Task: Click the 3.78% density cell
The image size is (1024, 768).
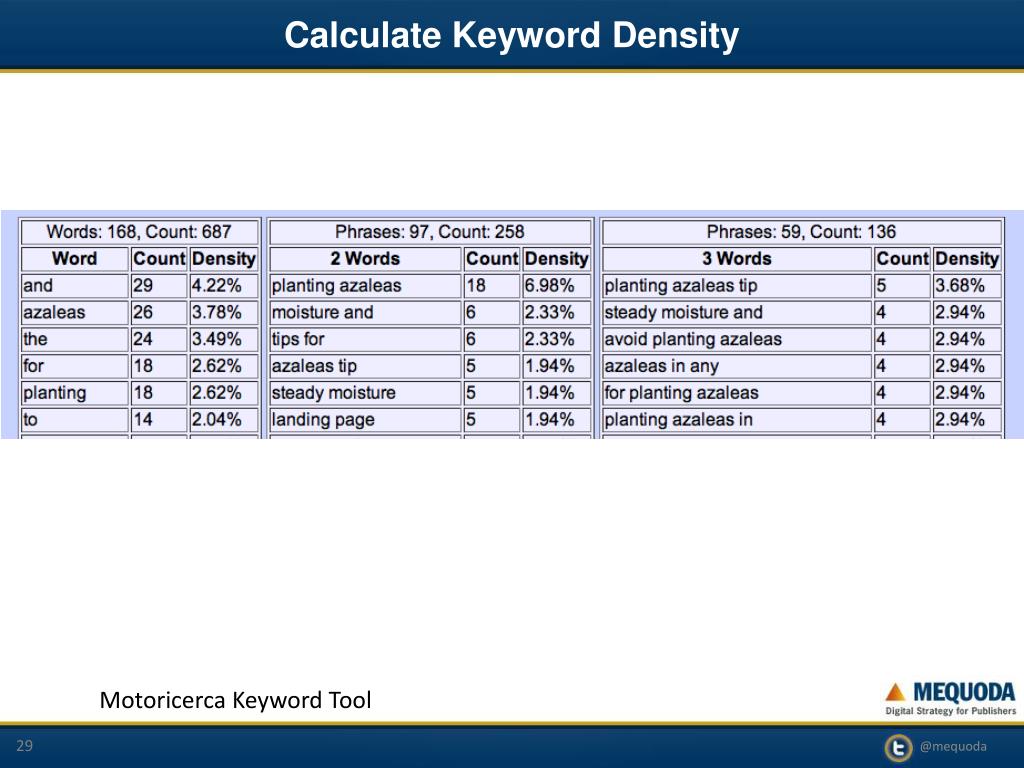Action: (224, 312)
